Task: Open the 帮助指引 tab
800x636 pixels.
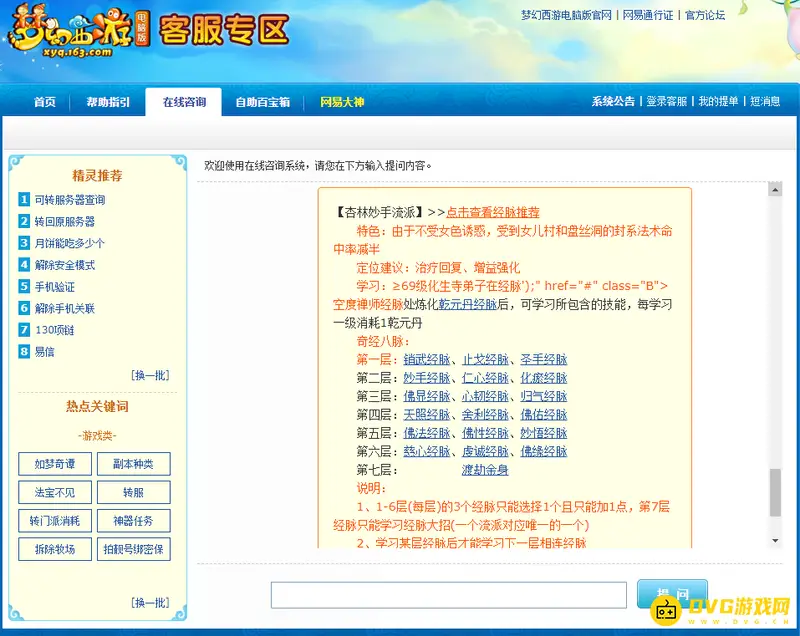Action: click(108, 102)
